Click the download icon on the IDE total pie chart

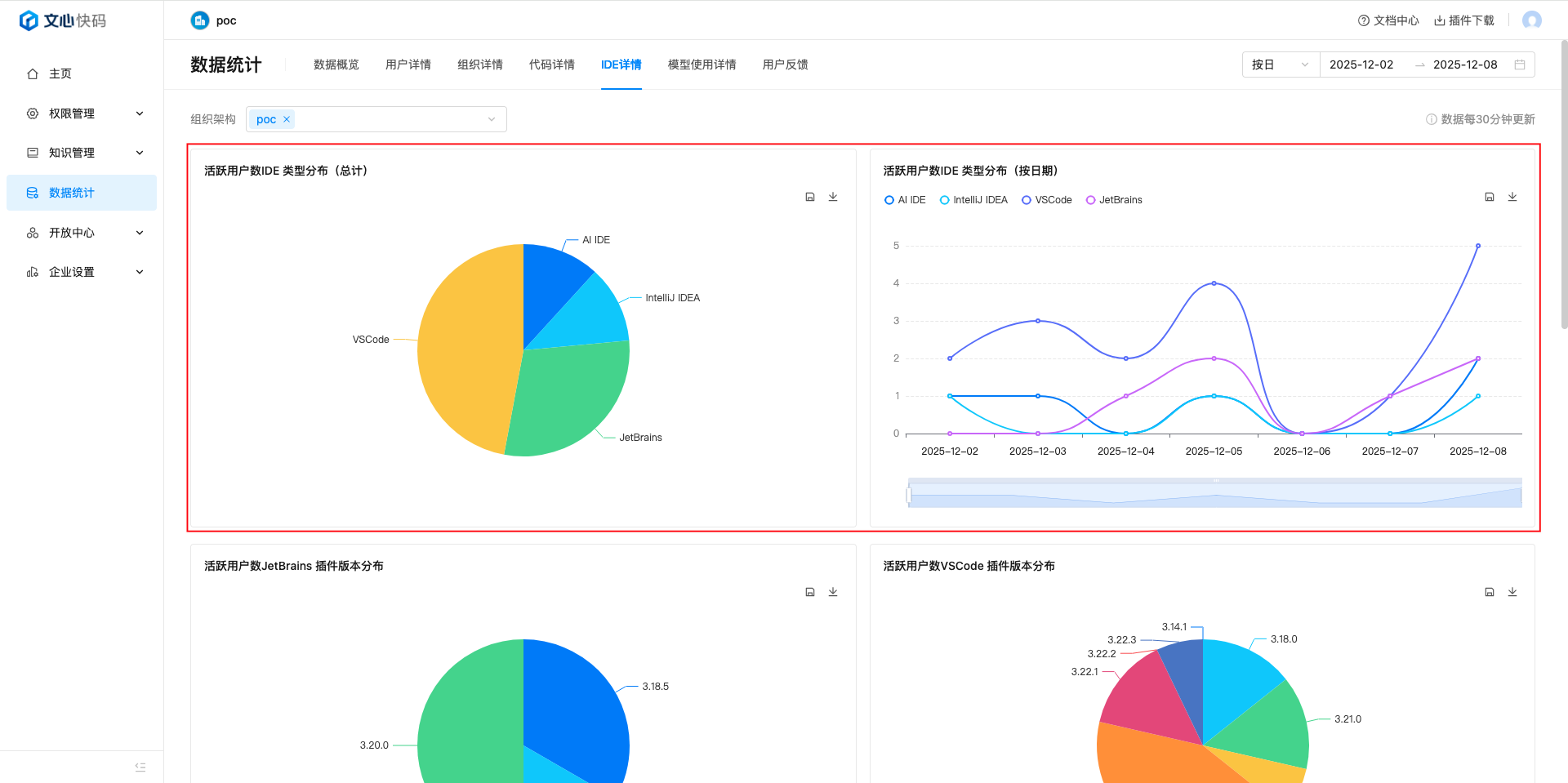(833, 197)
